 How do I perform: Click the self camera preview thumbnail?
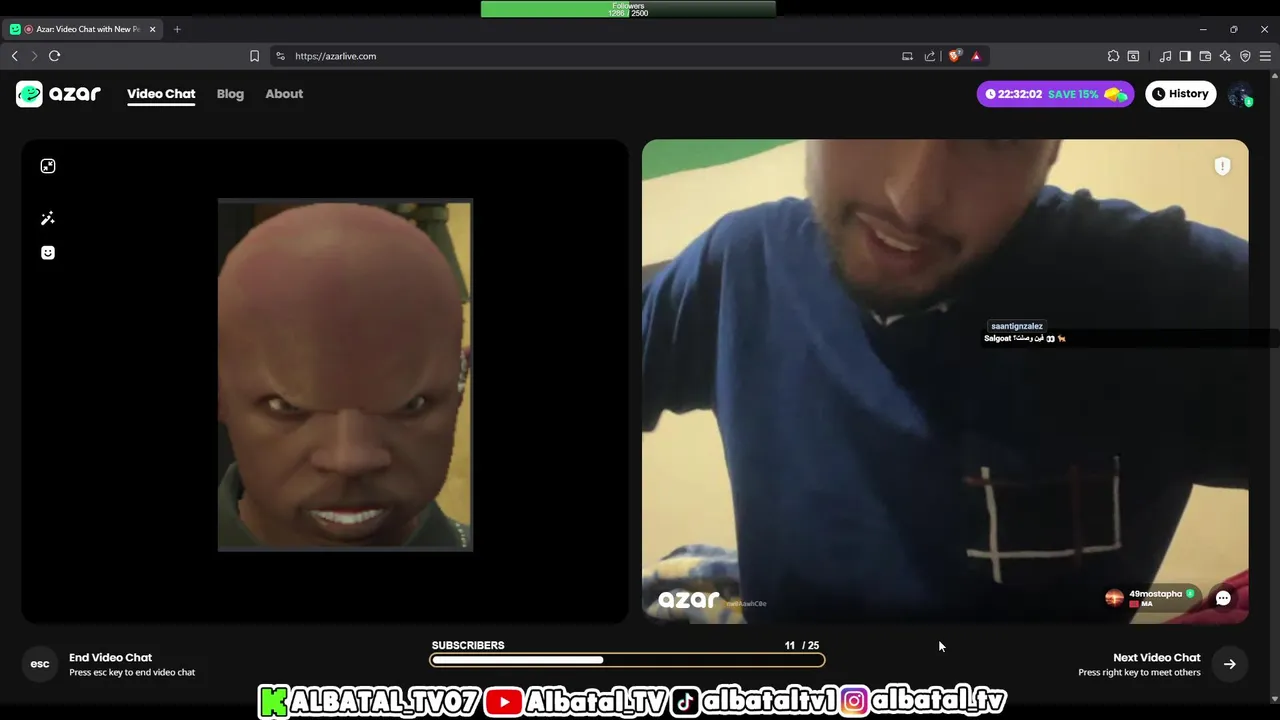pos(345,375)
